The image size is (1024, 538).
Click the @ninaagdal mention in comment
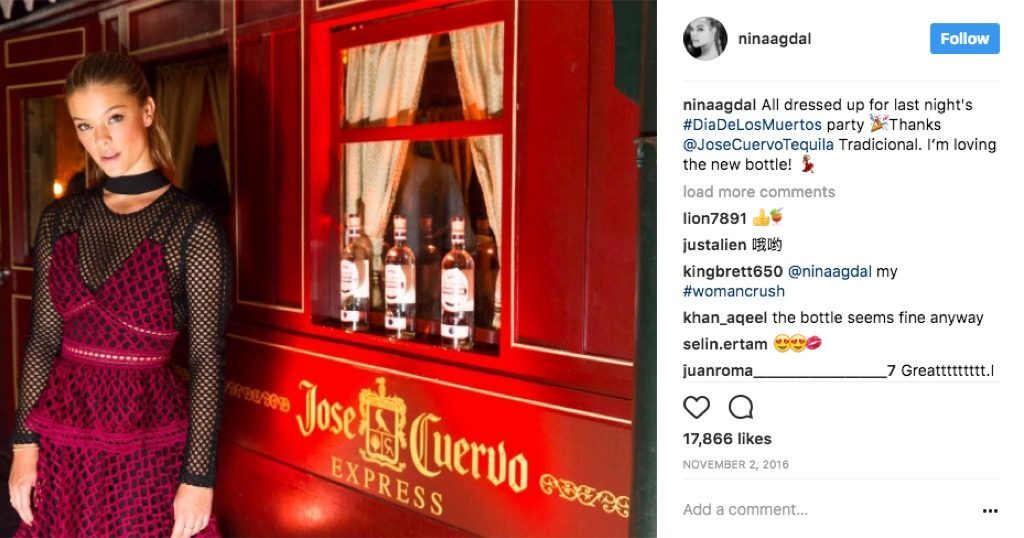tap(829, 272)
